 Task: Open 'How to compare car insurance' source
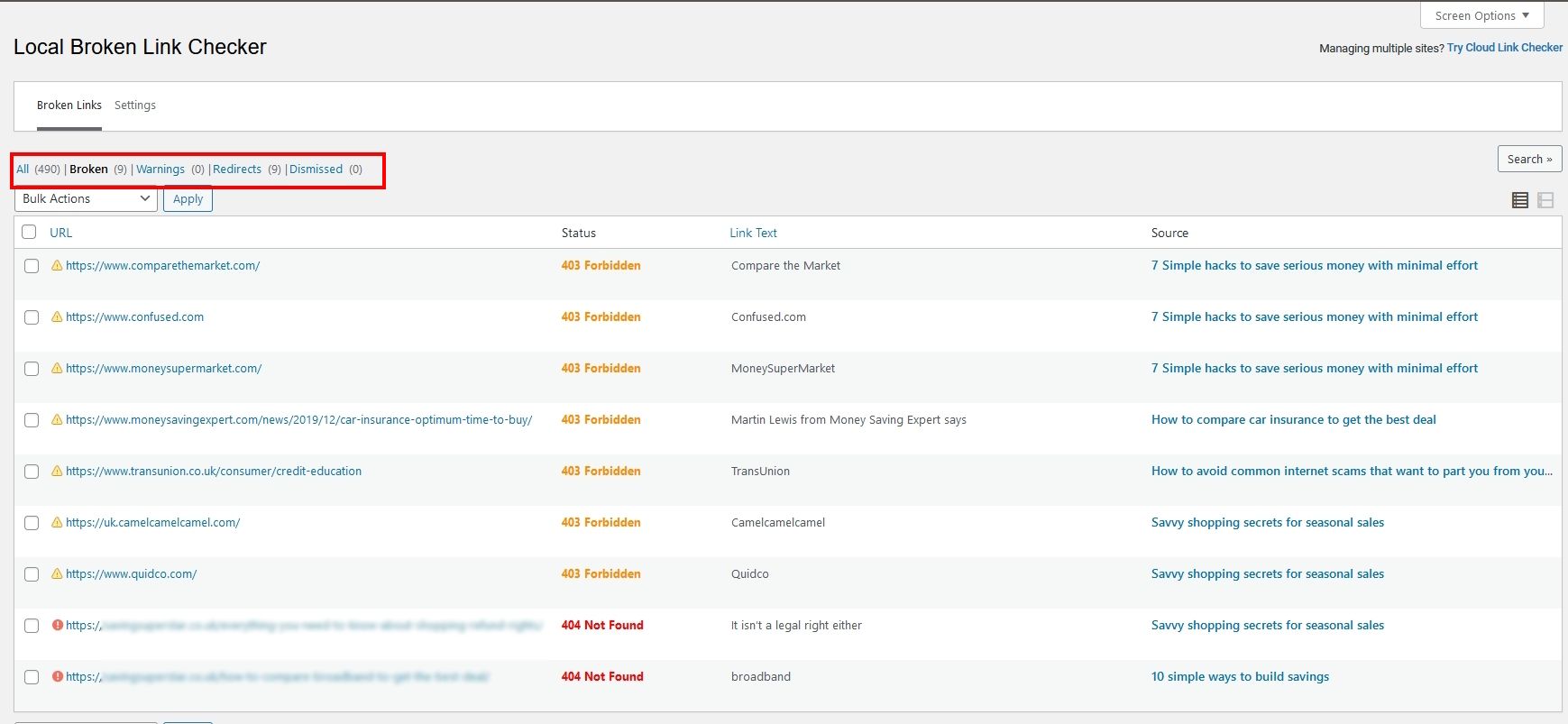coord(1294,420)
